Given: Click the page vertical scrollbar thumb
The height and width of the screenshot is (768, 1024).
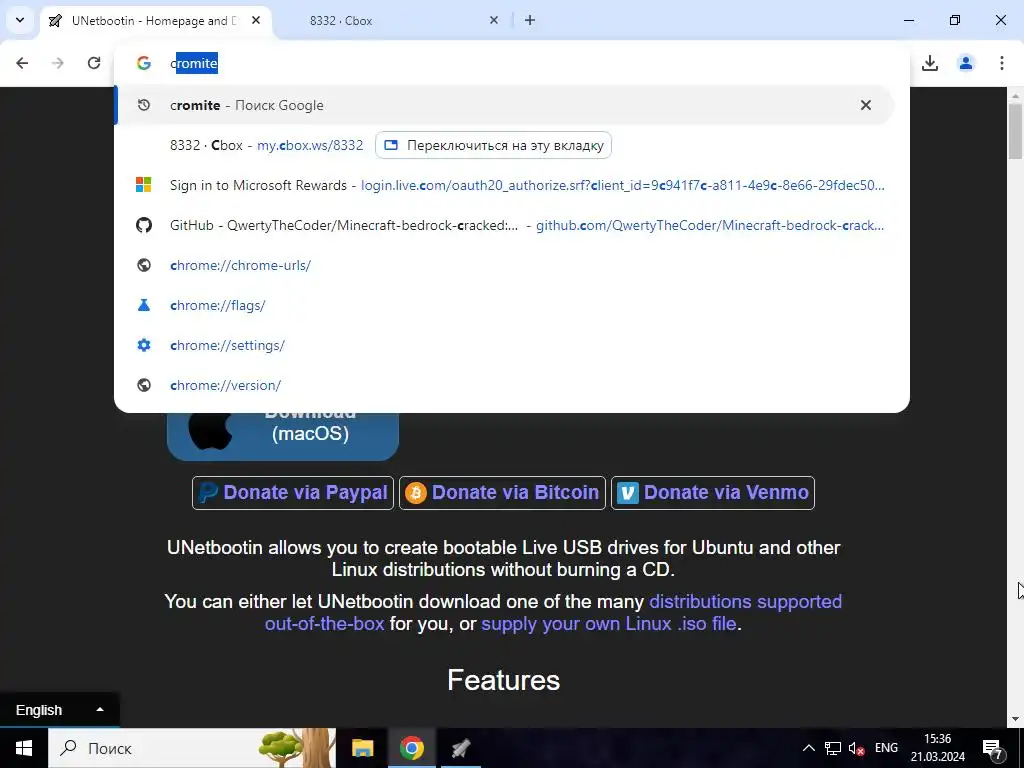Looking at the screenshot, I should pyautogui.click(x=1016, y=131).
